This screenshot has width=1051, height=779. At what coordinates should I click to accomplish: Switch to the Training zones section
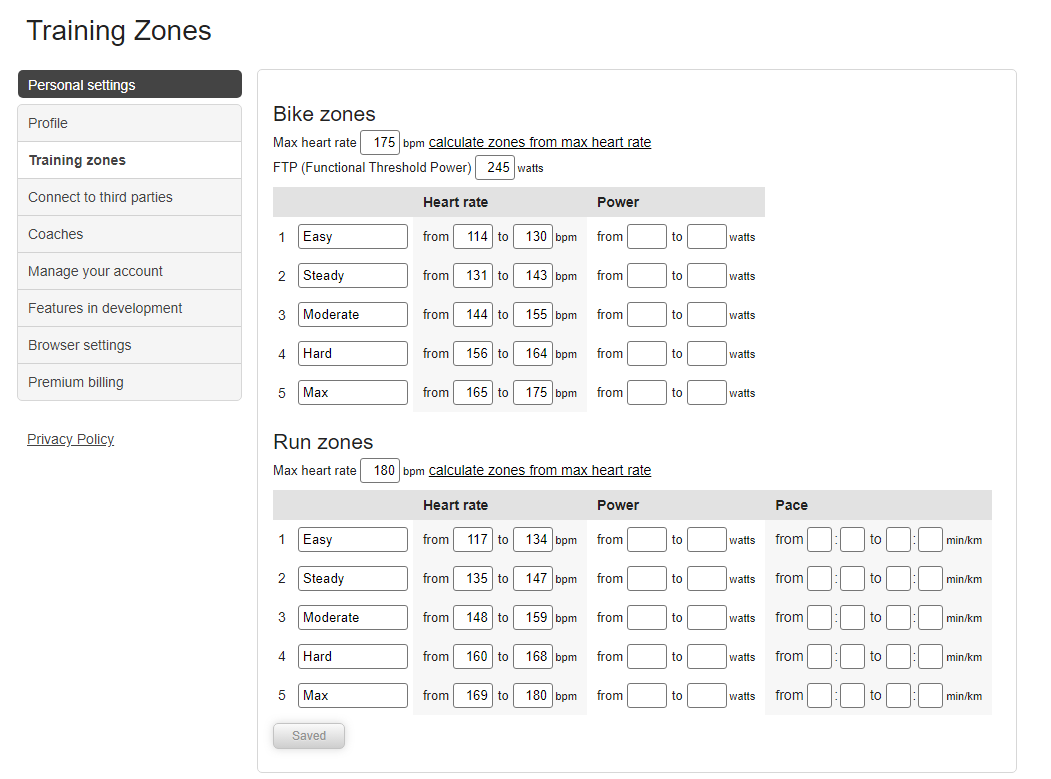pos(77,159)
